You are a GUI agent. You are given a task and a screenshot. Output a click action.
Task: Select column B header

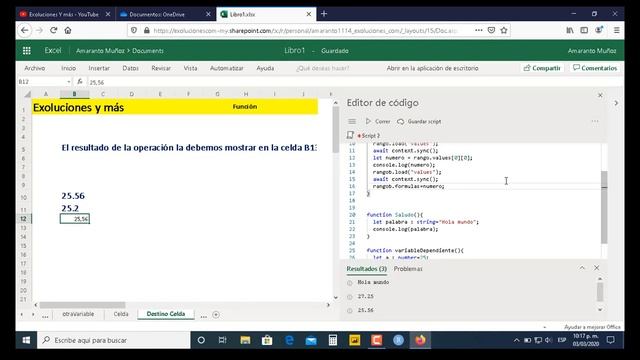(x=74, y=94)
